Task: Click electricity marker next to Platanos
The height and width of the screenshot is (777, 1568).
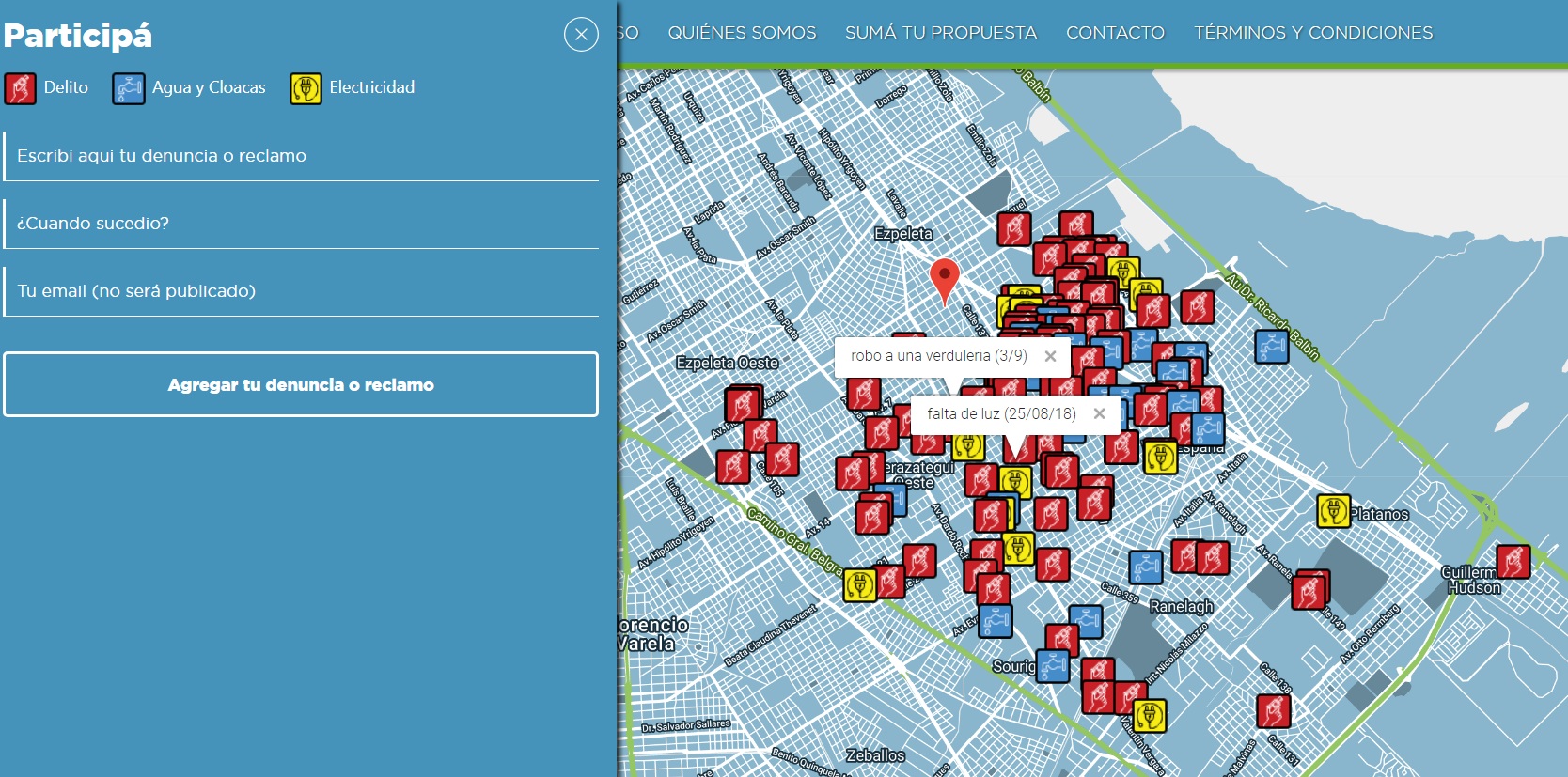Action: (1333, 512)
